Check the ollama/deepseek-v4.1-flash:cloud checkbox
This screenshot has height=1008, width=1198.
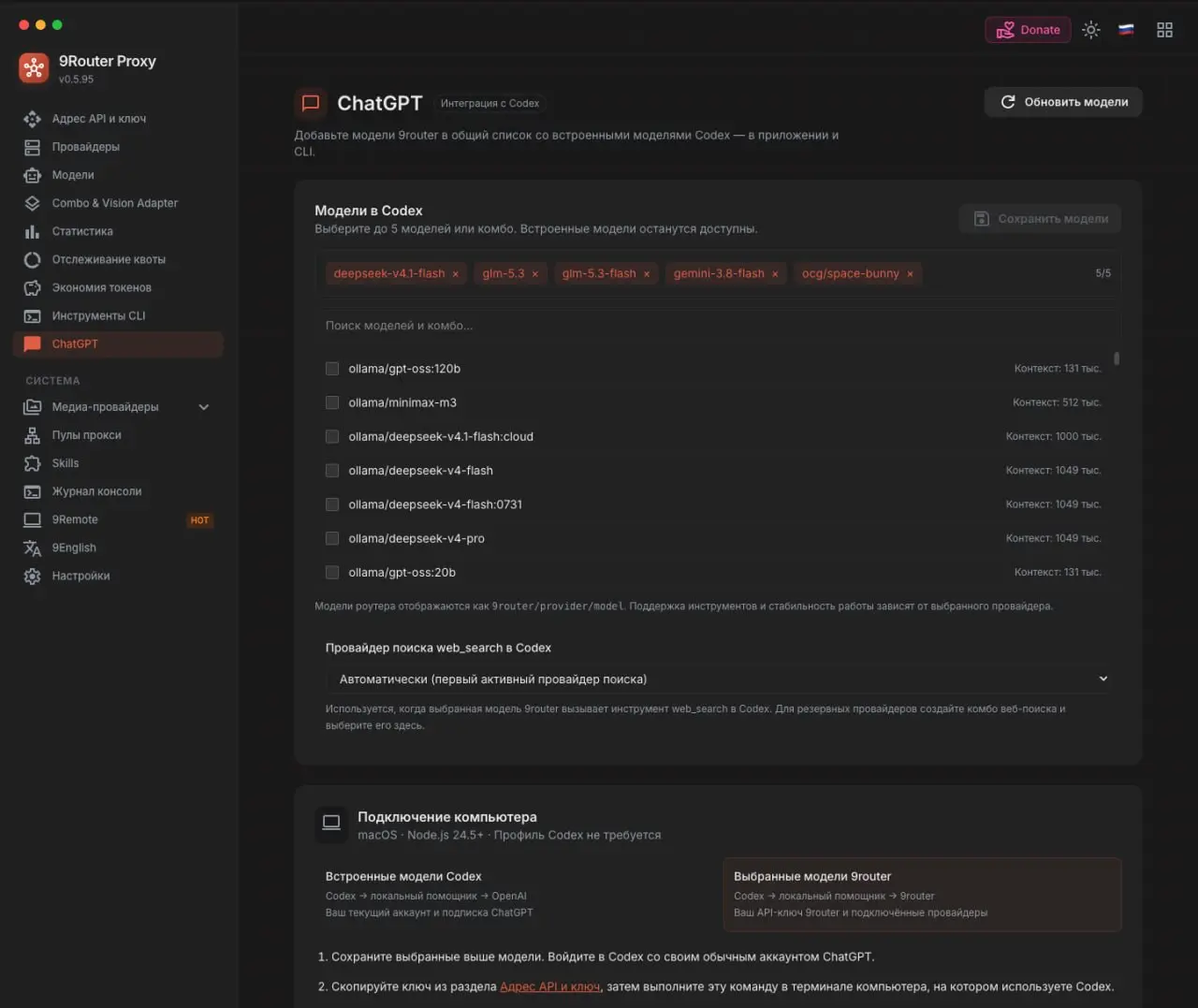332,436
